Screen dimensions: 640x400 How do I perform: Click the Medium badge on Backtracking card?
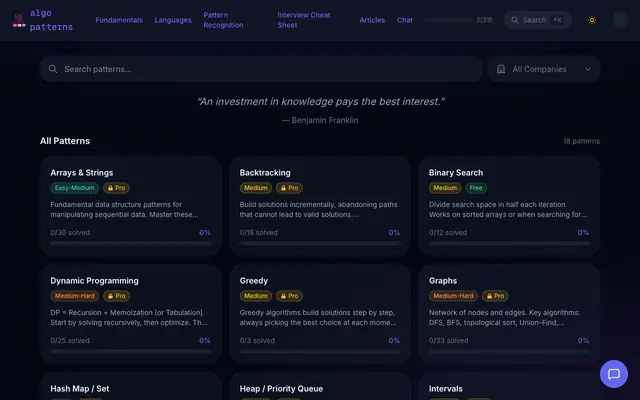[x=256, y=188]
